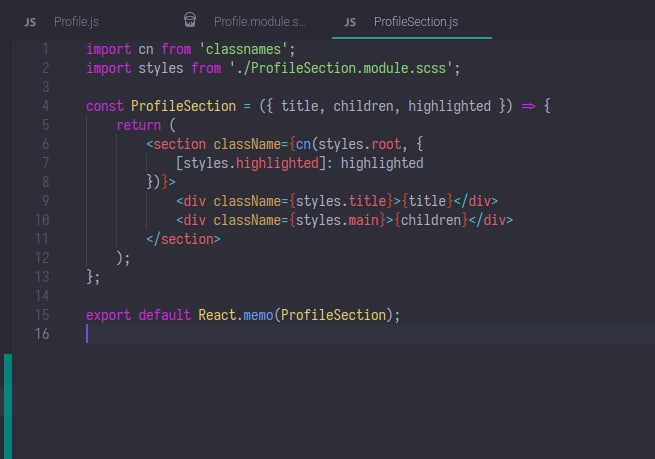Click 'const' keyword on line 4
The image size is (655, 459).
point(105,106)
